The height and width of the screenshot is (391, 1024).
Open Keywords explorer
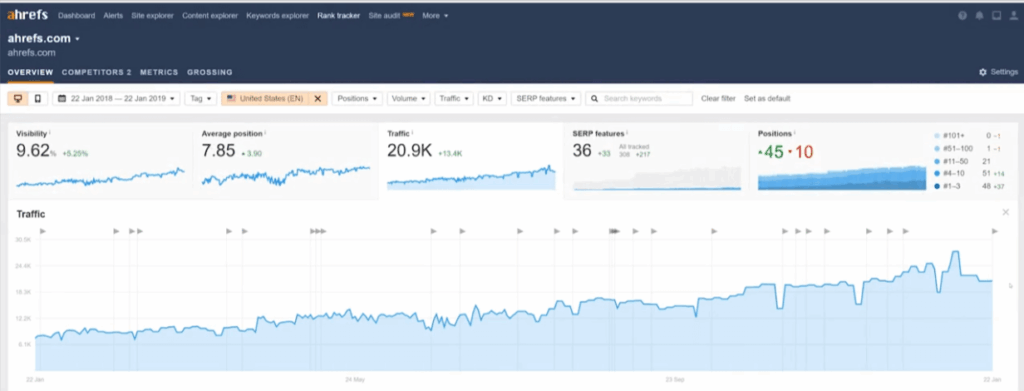click(x=278, y=16)
